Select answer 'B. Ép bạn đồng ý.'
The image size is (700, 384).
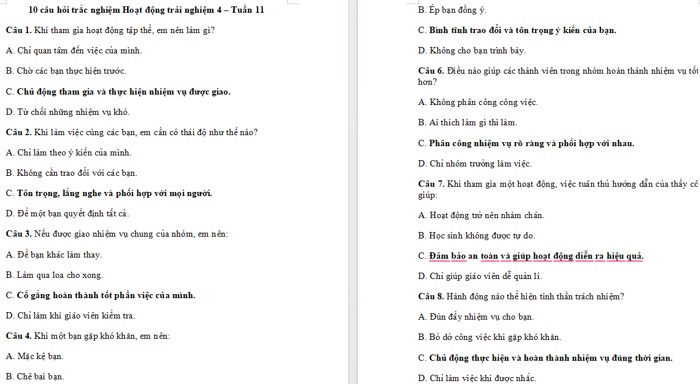pyautogui.click(x=452, y=10)
